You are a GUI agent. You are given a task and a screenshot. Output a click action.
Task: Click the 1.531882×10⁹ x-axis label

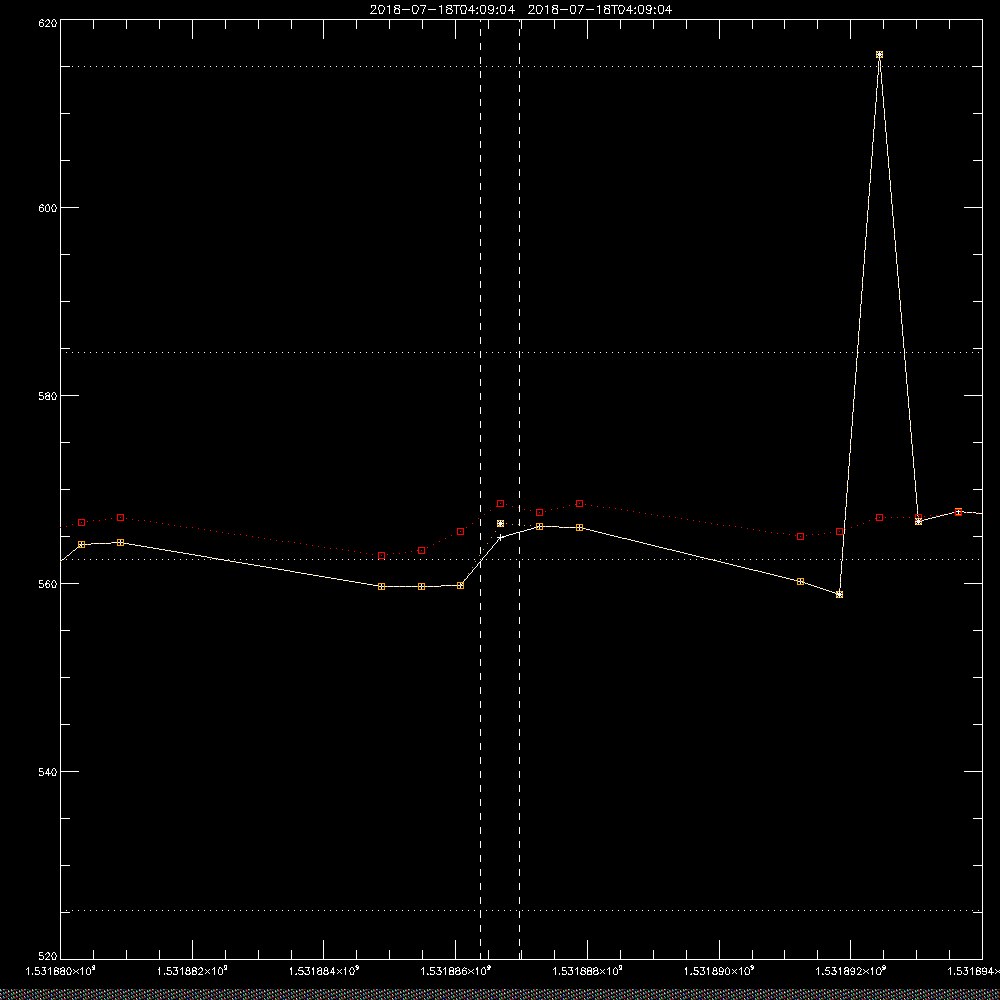pos(192,971)
